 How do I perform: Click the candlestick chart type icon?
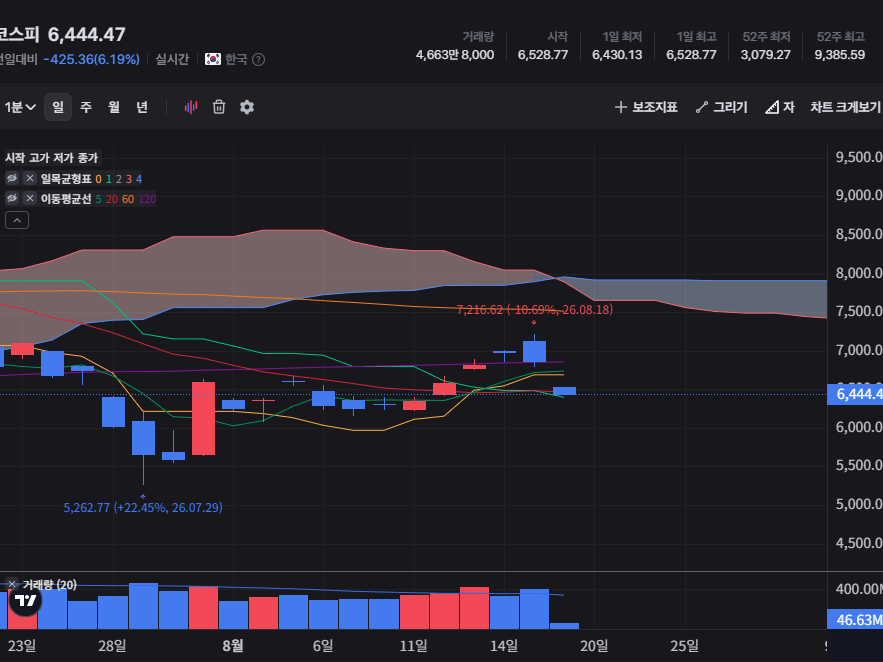(191, 107)
